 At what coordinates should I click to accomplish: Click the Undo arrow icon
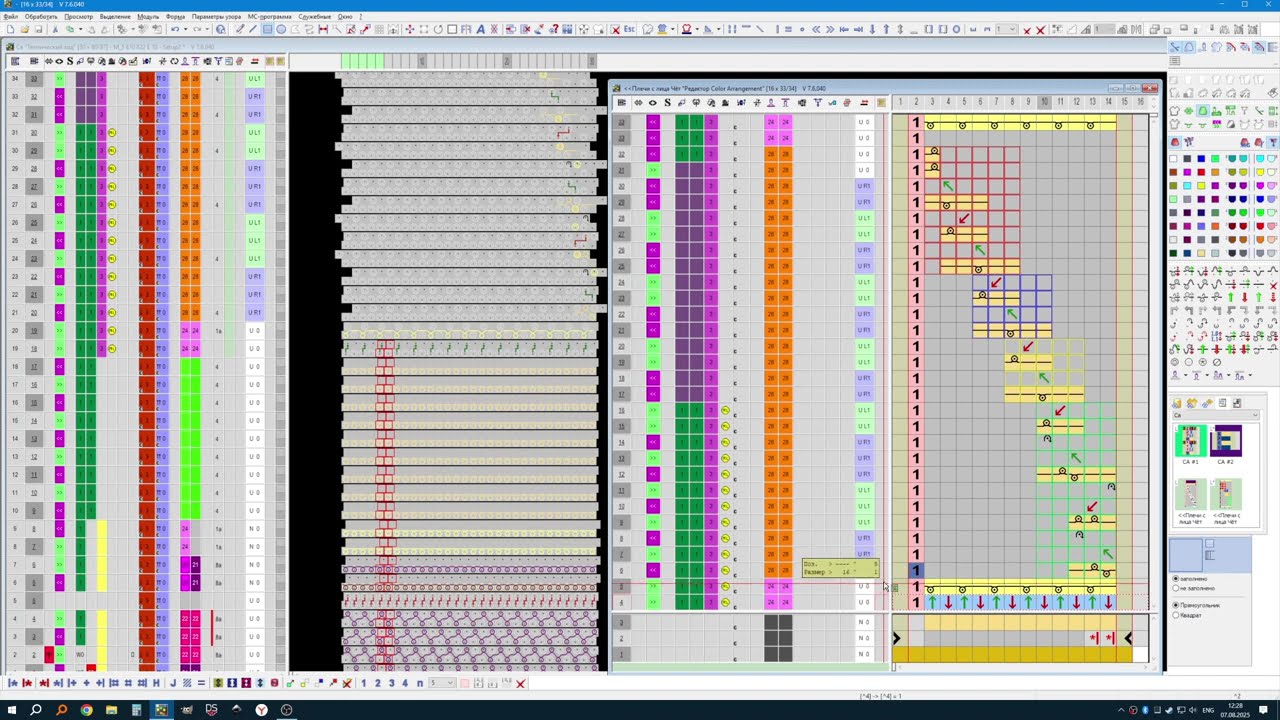click(x=175, y=29)
